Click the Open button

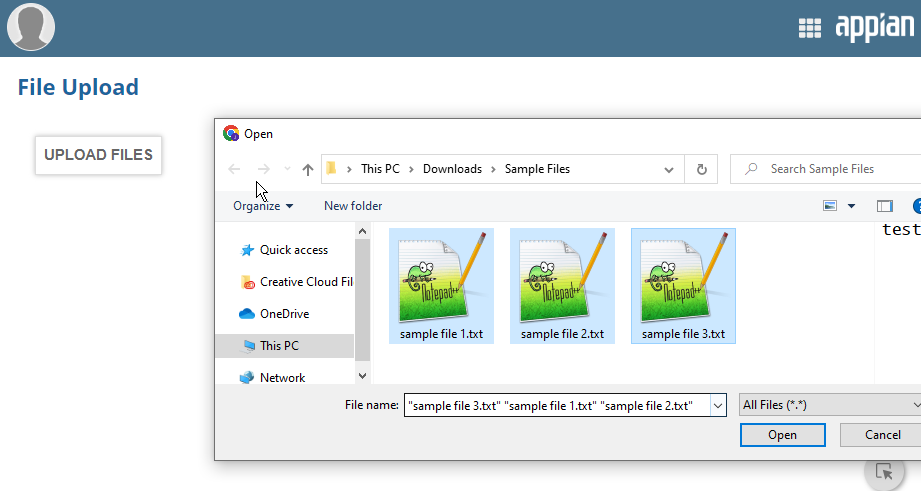click(x=782, y=435)
